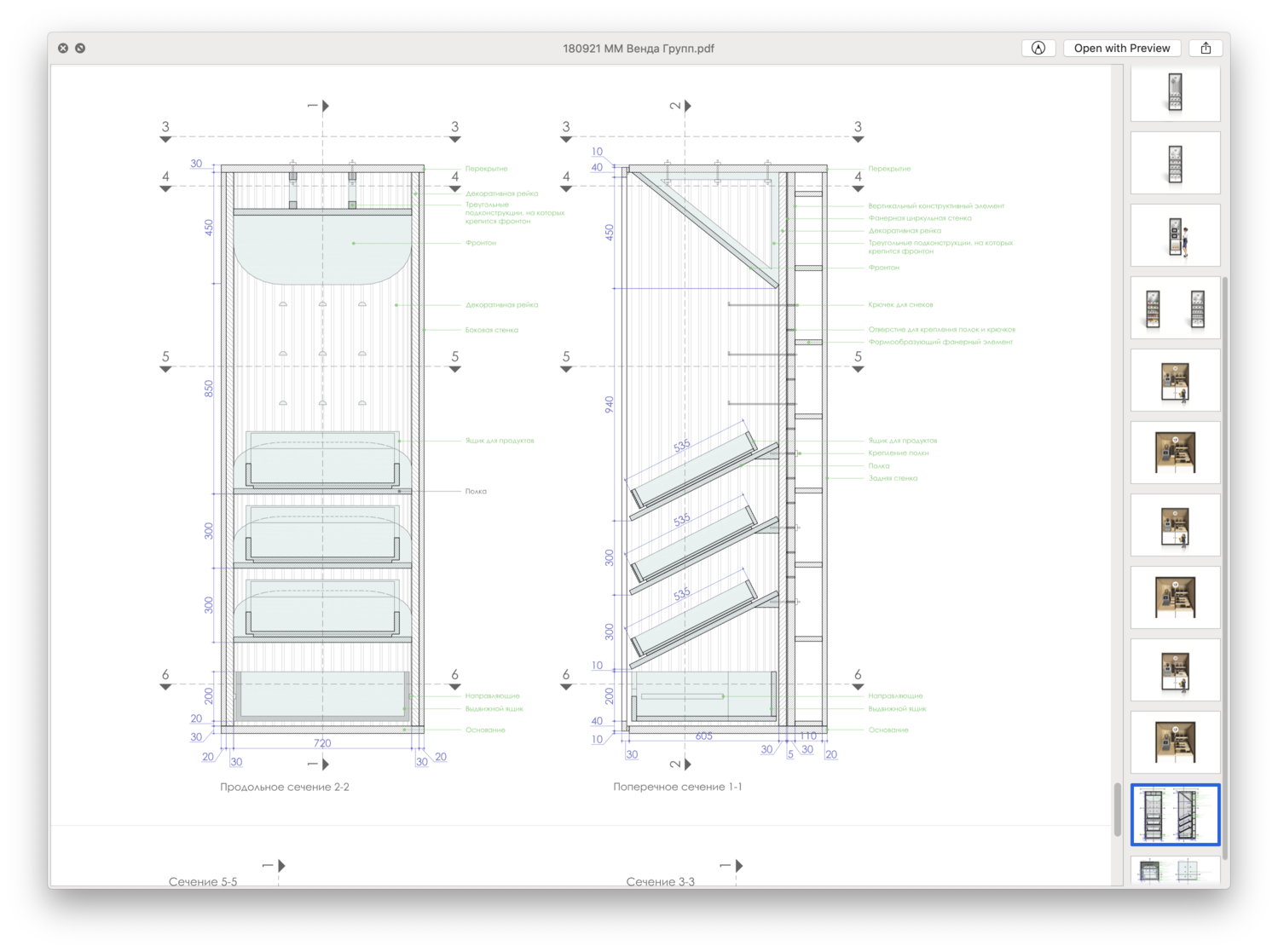Select thumbnail with person beside the stand
The width and height of the screenshot is (1278, 952).
(x=1175, y=236)
